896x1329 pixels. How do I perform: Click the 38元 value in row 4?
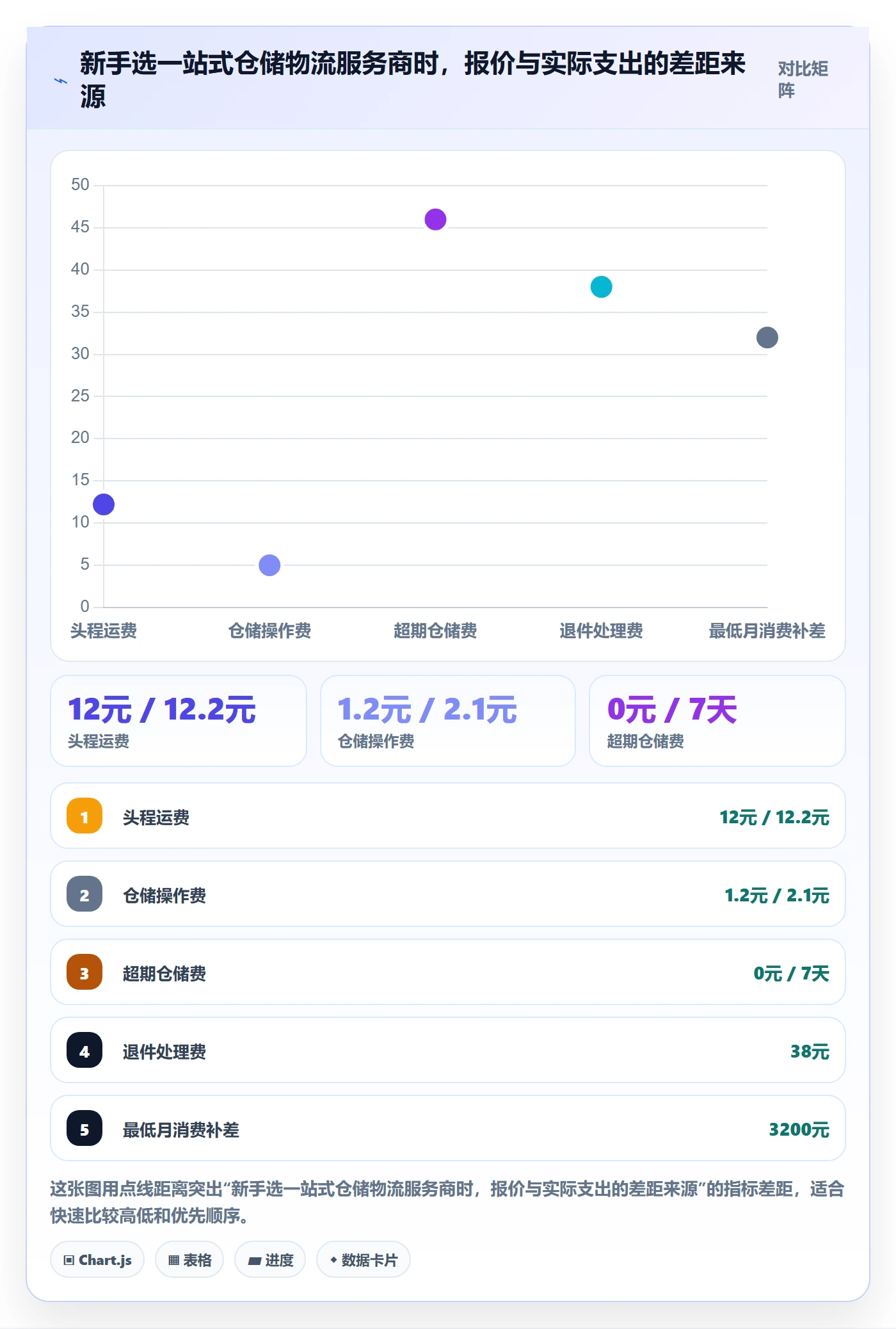click(x=810, y=1052)
